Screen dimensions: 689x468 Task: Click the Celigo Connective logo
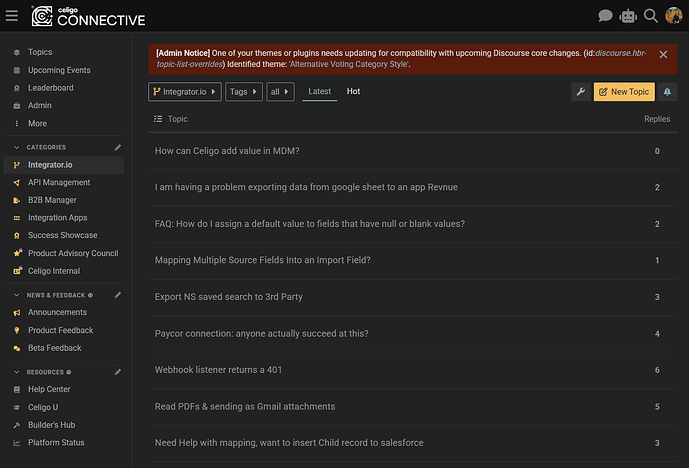click(88, 16)
